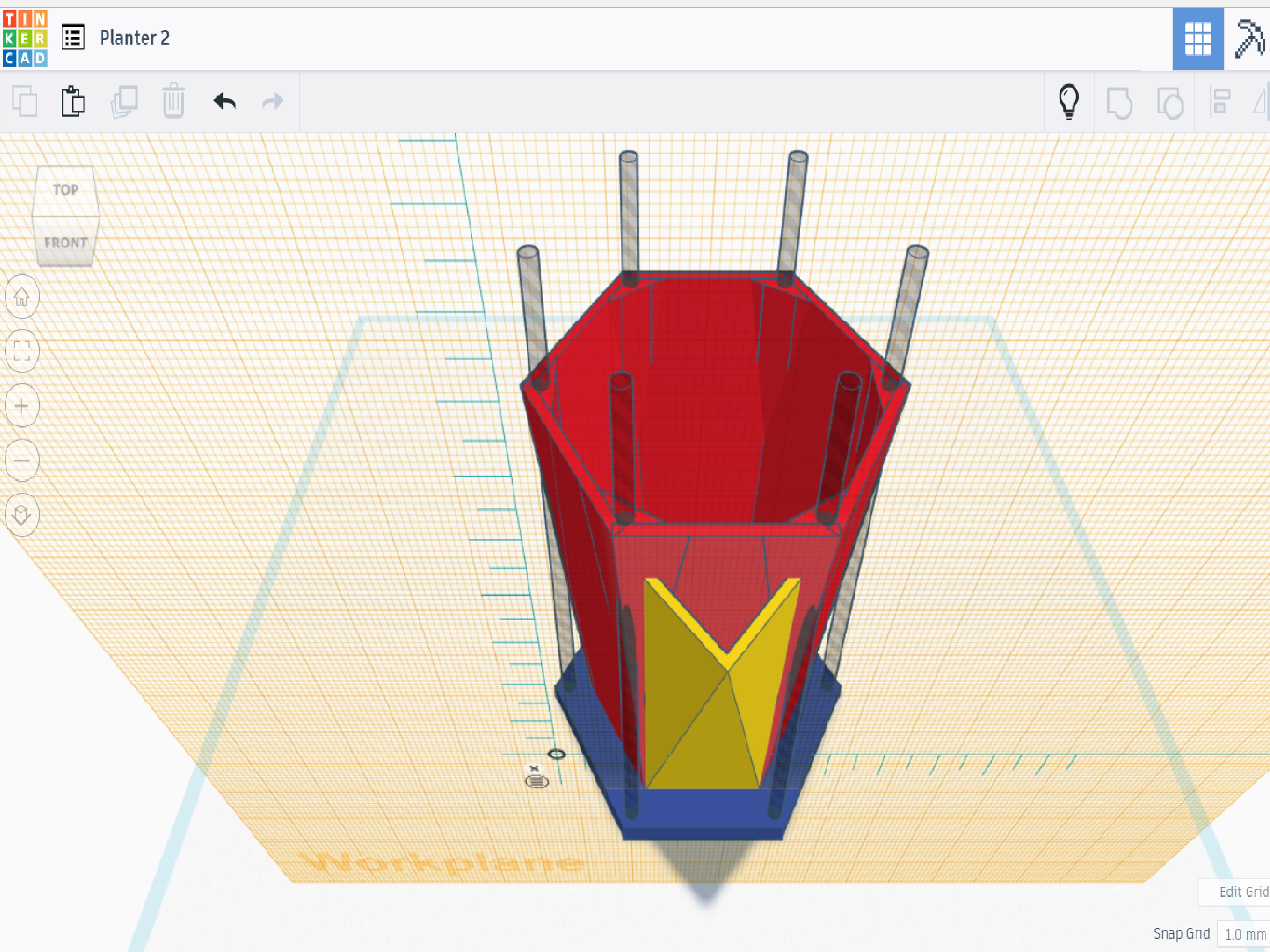Open the Blocks pickaxe mode
Viewport: 1270px width, 952px height.
[x=1249, y=38]
